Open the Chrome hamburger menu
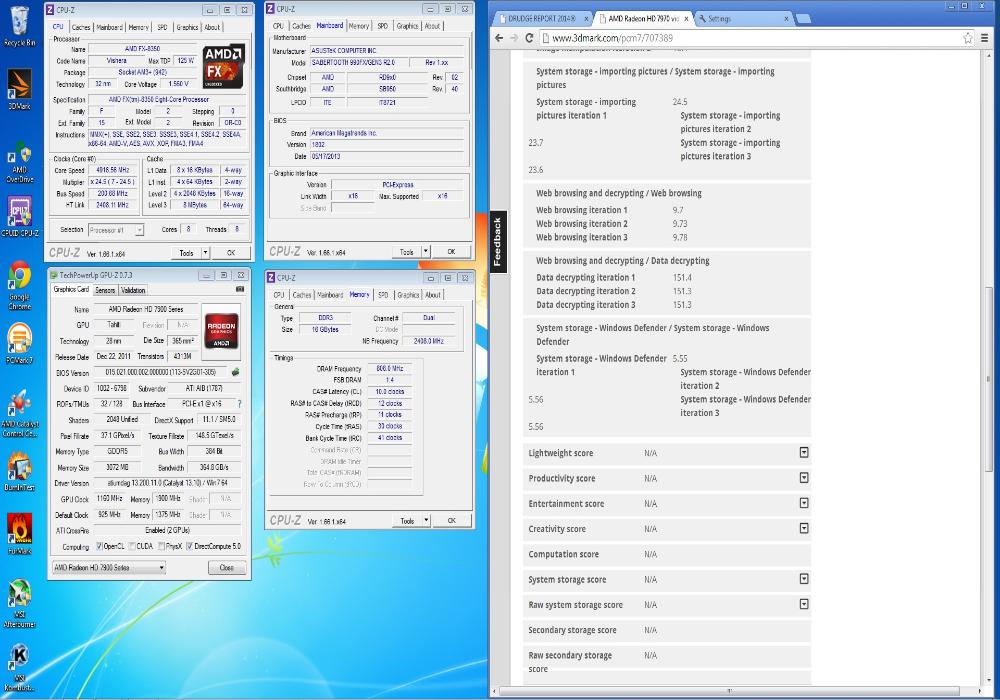Image resolution: width=1000 pixels, height=700 pixels. pos(985,38)
